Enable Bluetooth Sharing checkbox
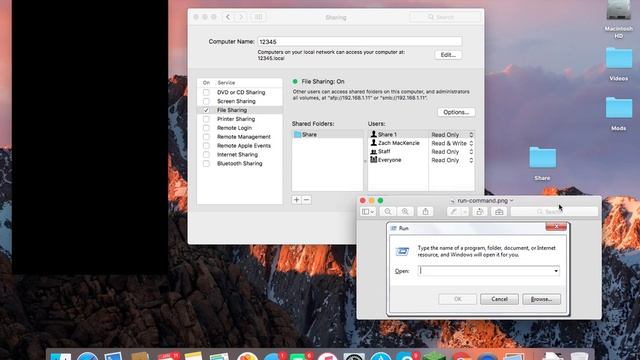Viewport: 640px width, 360px height. click(206, 164)
